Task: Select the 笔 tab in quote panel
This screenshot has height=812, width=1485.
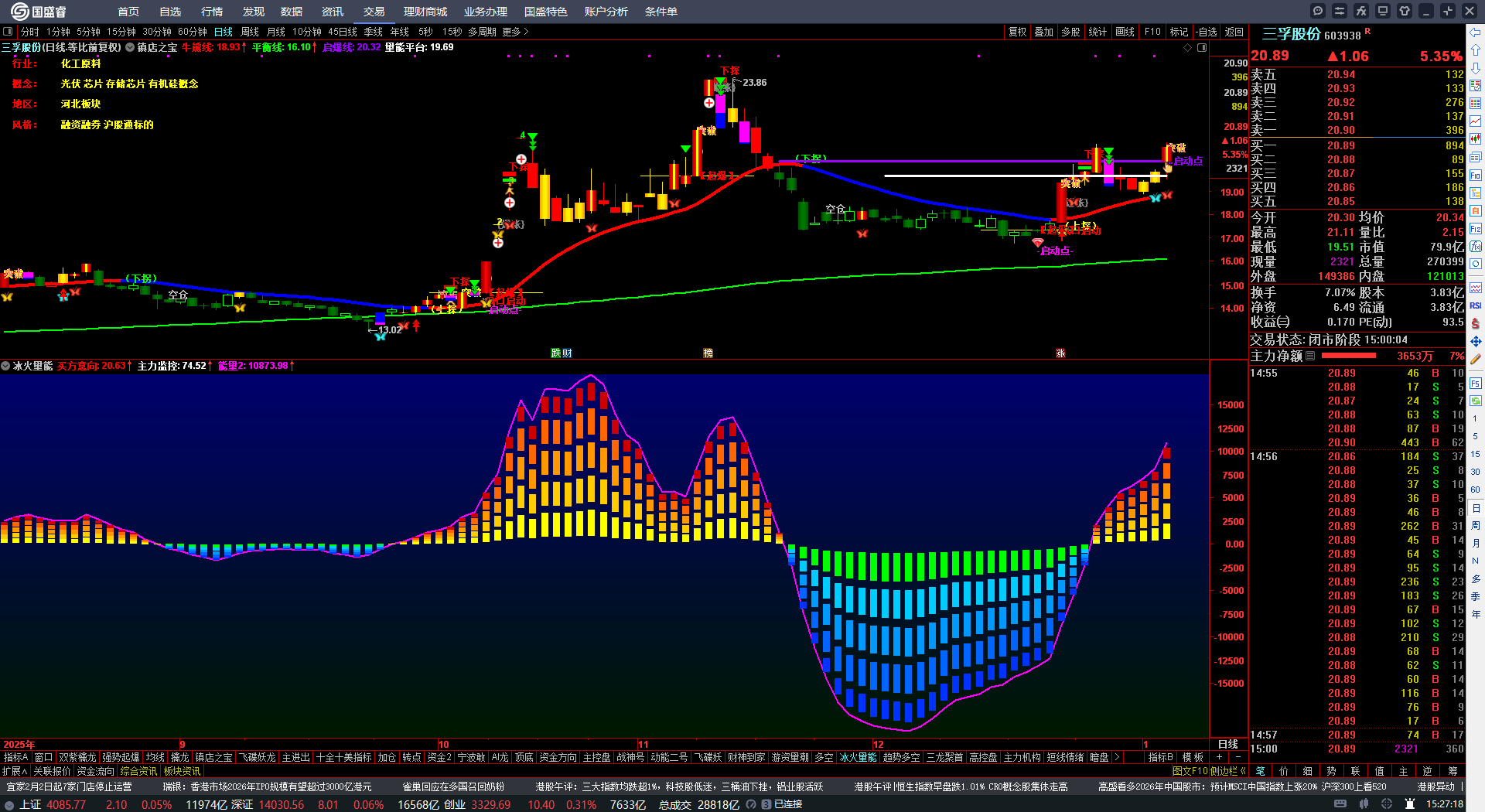Action: point(1260,771)
